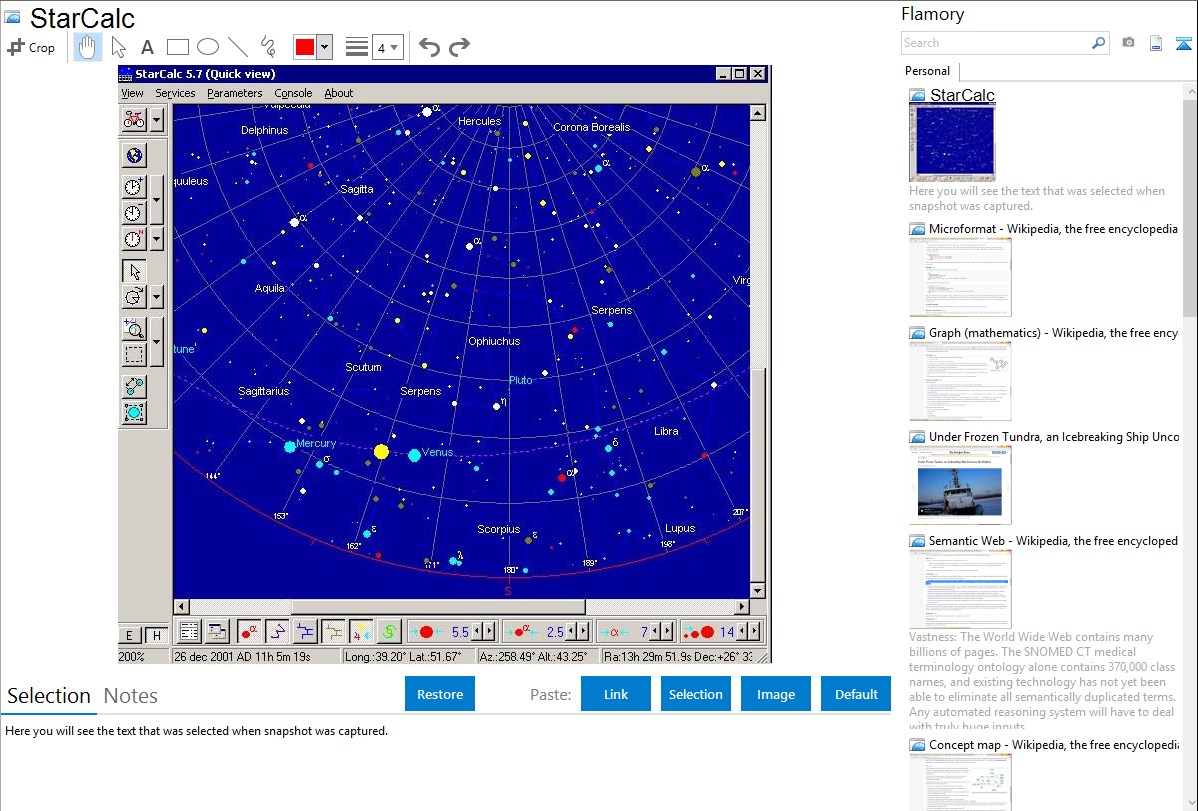Open the color picker dropdown arrow
This screenshot has height=811, width=1198.
click(x=324, y=47)
